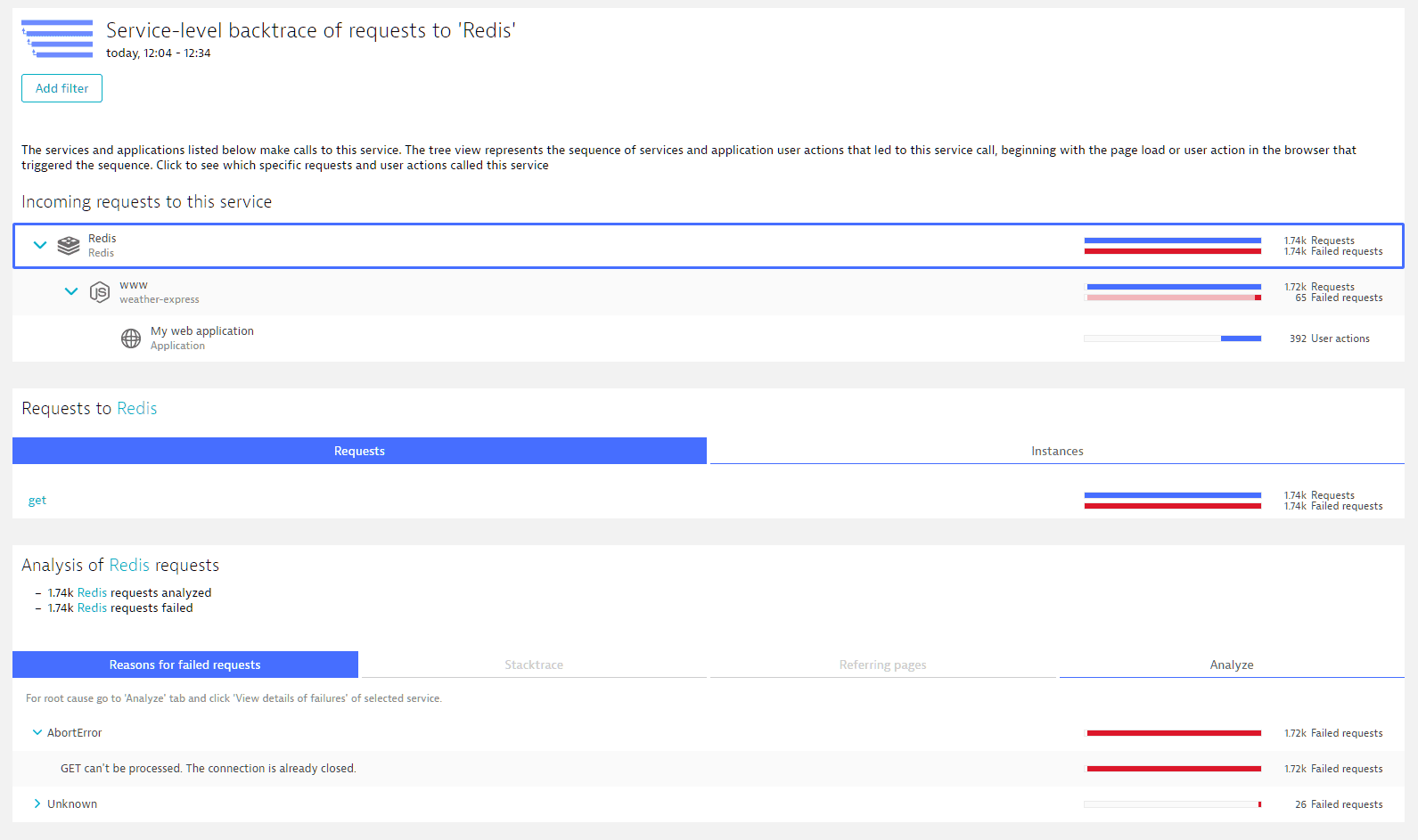Click GET can't be processed message row
1418x840 pixels.
point(709,768)
